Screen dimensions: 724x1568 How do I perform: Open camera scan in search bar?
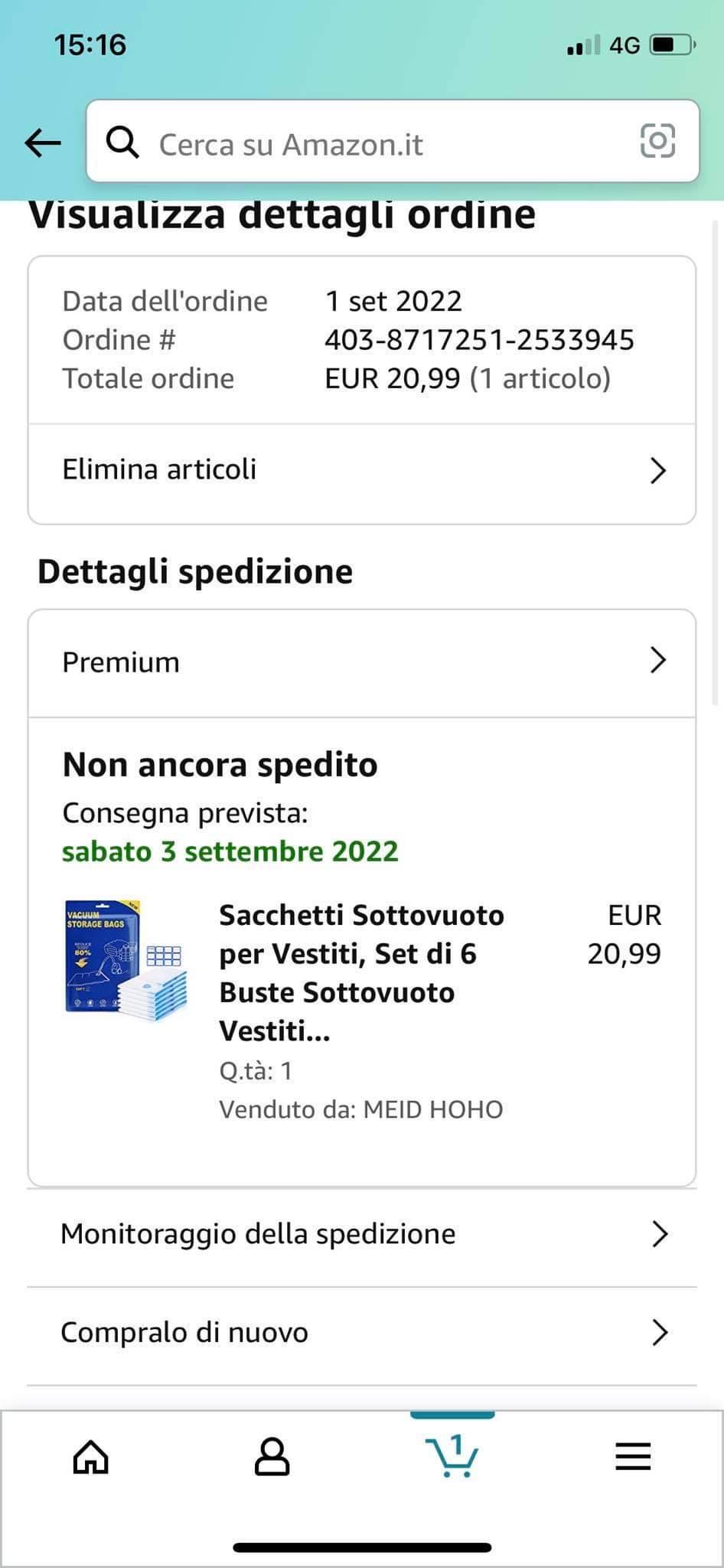click(x=657, y=141)
